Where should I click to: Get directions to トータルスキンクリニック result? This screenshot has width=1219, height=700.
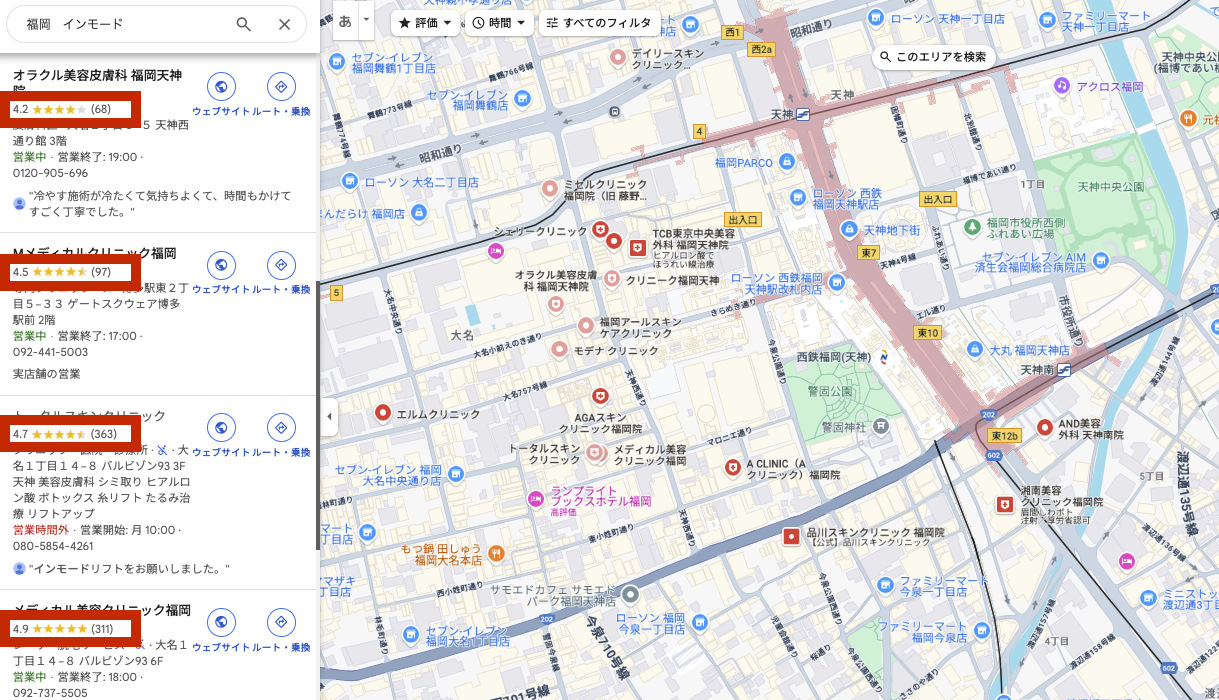tap(281, 428)
